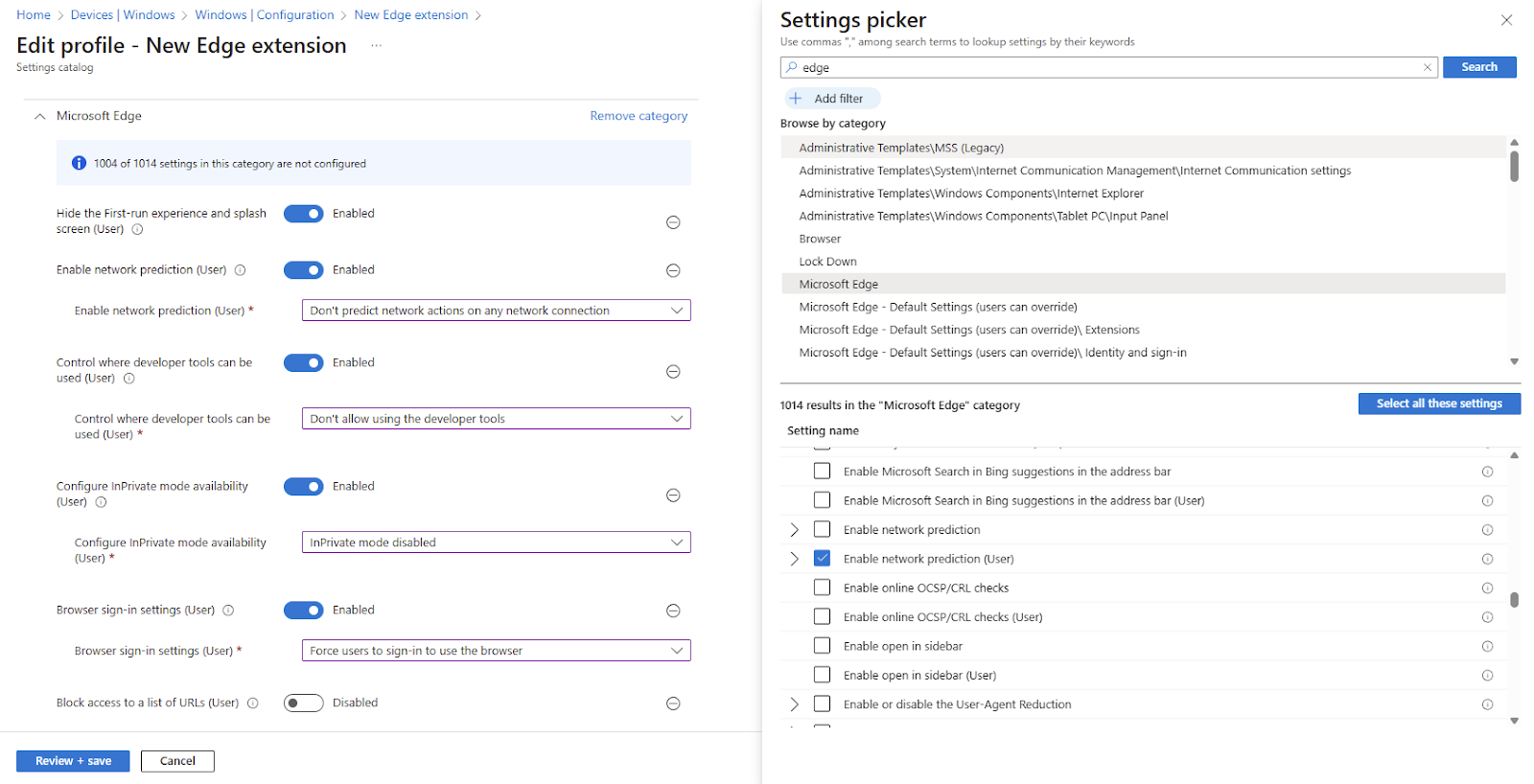1534x784 pixels.
Task: Remove the Browser sign-in settings entry
Action: click(673, 611)
